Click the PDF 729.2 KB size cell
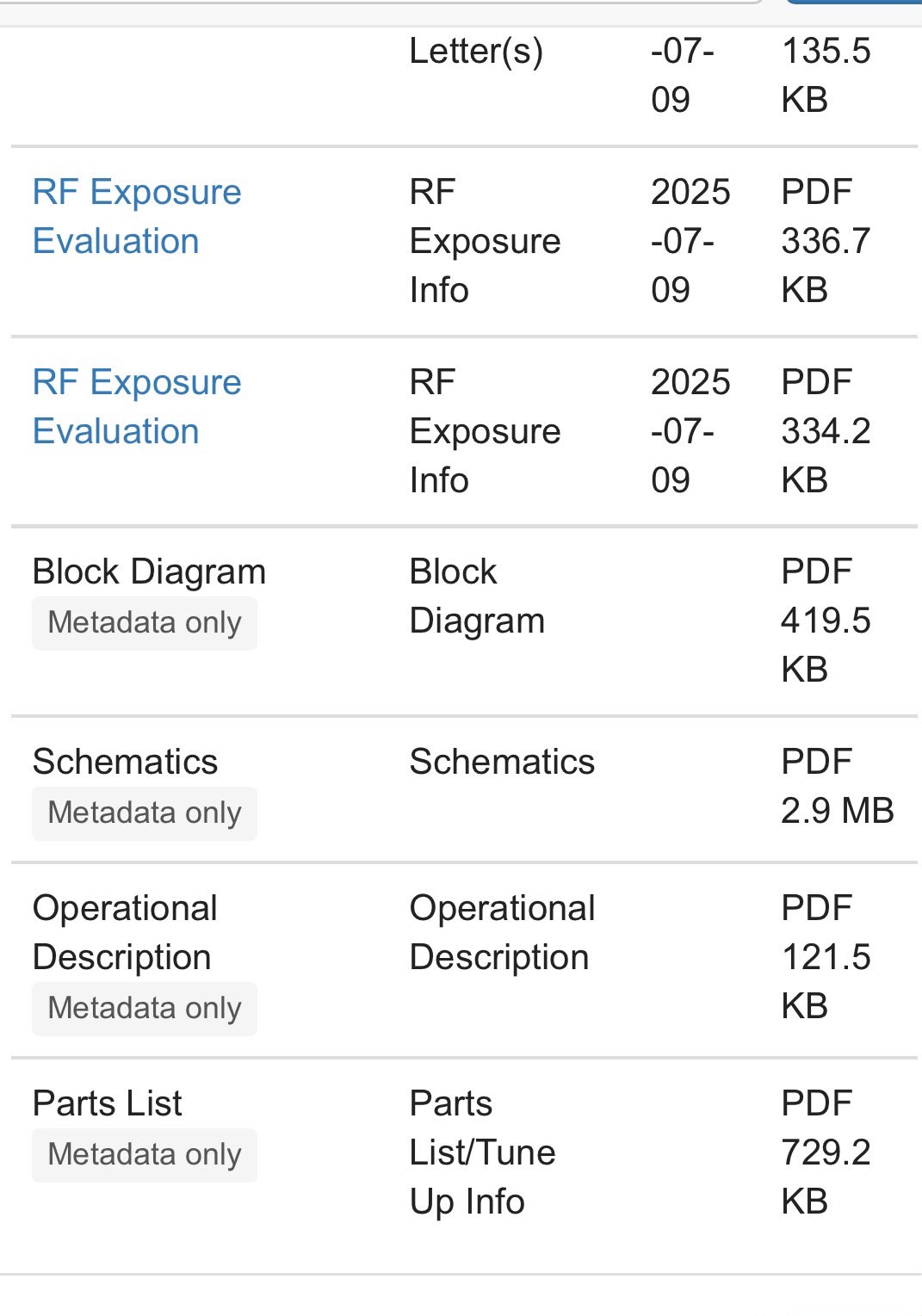 [x=826, y=1152]
